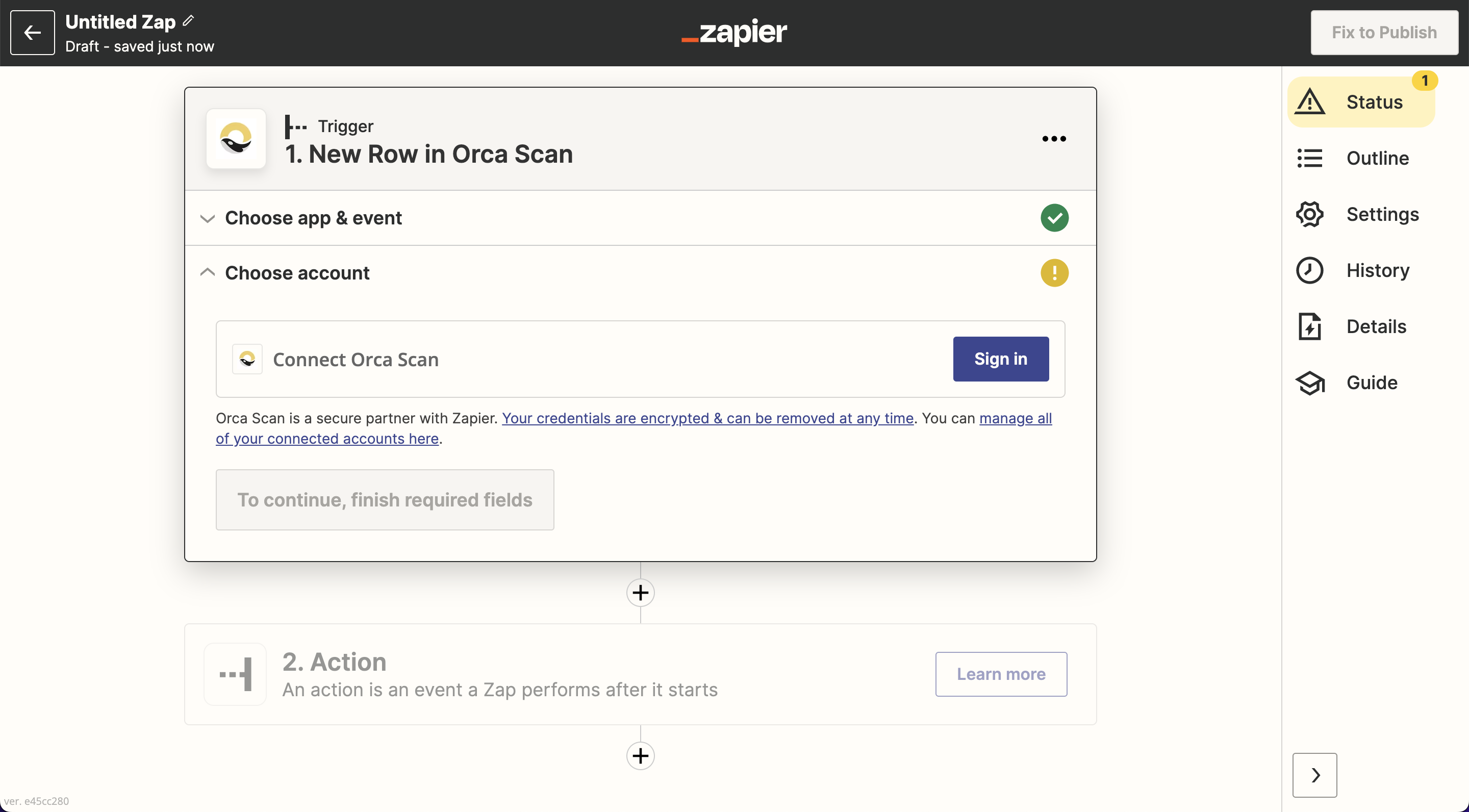Viewport: 1469px width, 812px height.
Task: Toggle the warning status on Choose account
Action: point(1055,273)
